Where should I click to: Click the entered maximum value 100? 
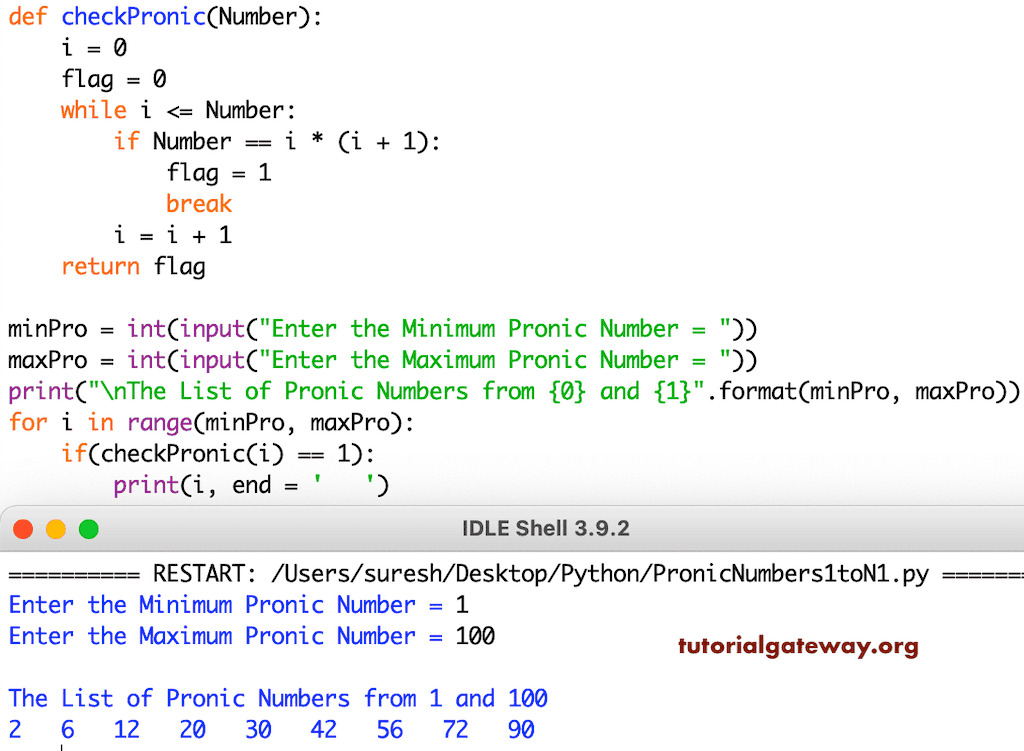pos(474,636)
